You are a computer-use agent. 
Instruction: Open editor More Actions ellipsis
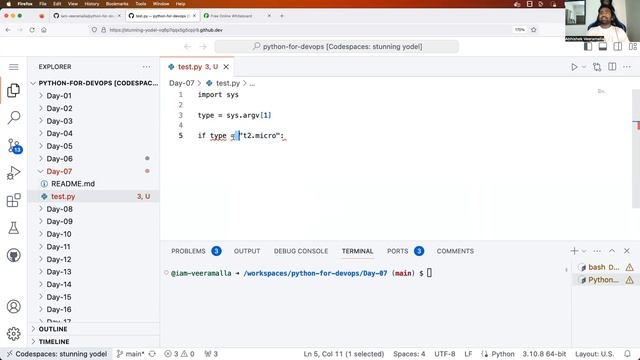pos(627,67)
